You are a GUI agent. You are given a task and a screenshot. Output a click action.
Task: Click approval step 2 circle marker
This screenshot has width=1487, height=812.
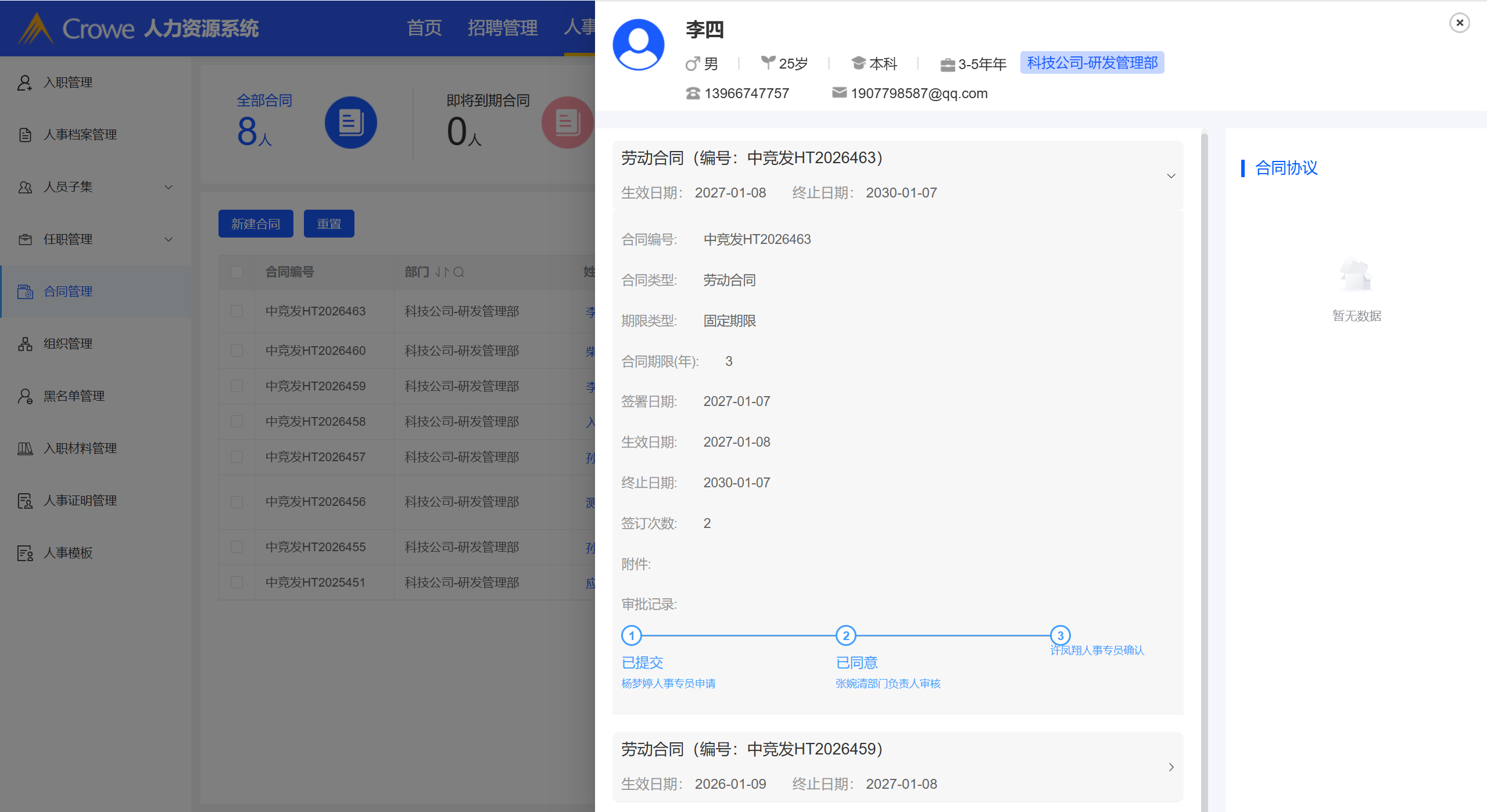tap(845, 635)
